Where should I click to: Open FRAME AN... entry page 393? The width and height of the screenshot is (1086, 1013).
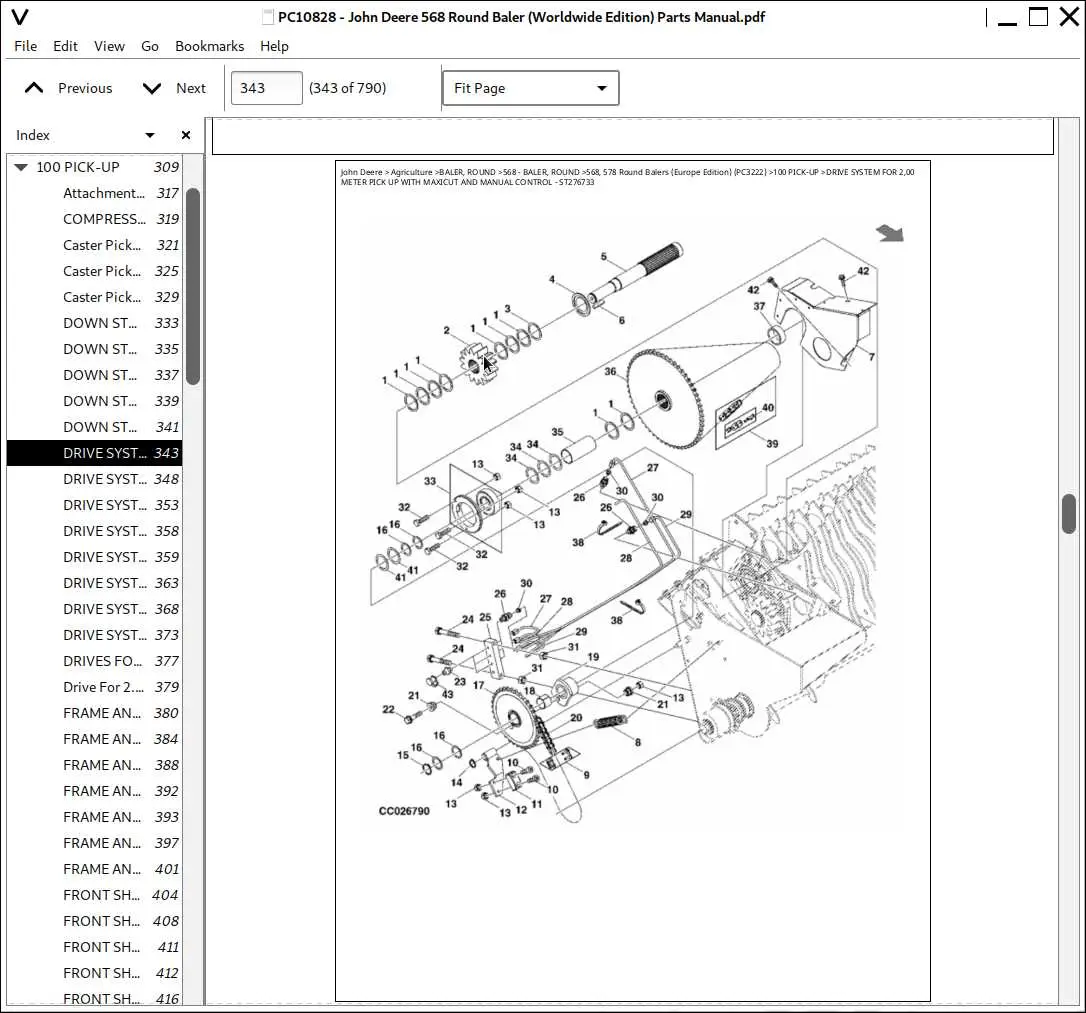pyautogui.click(x=94, y=817)
